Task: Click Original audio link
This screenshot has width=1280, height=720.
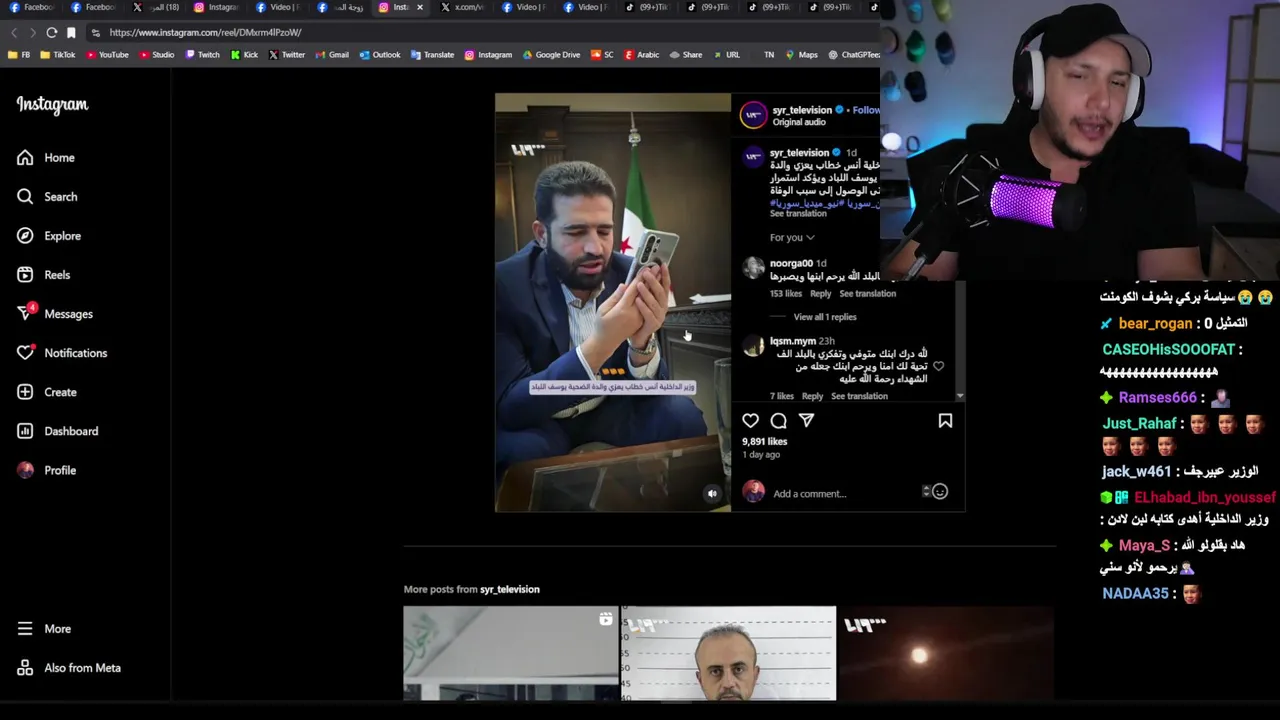Action: (x=799, y=122)
